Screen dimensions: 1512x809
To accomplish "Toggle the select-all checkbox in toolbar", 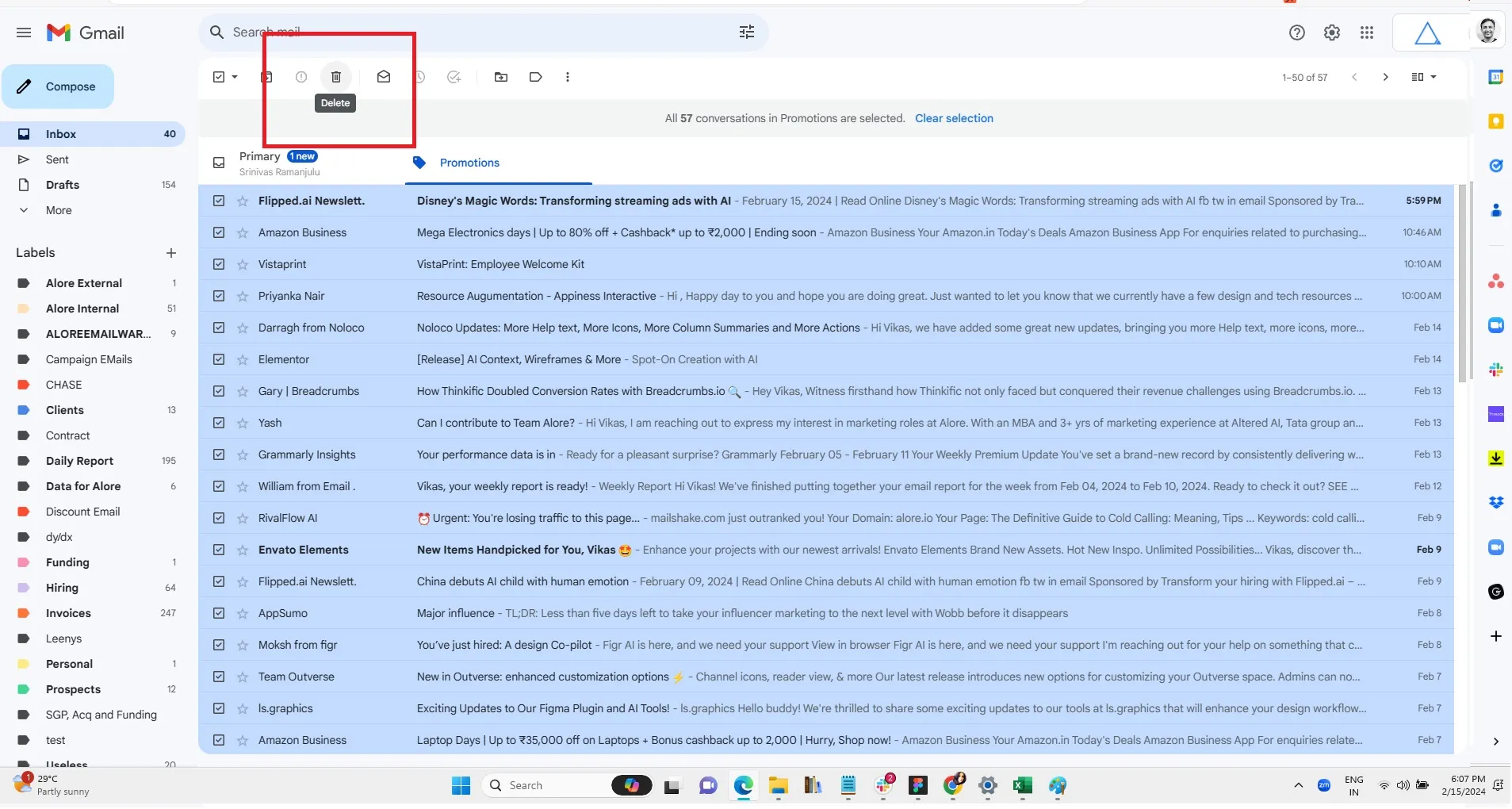I will (219, 77).
